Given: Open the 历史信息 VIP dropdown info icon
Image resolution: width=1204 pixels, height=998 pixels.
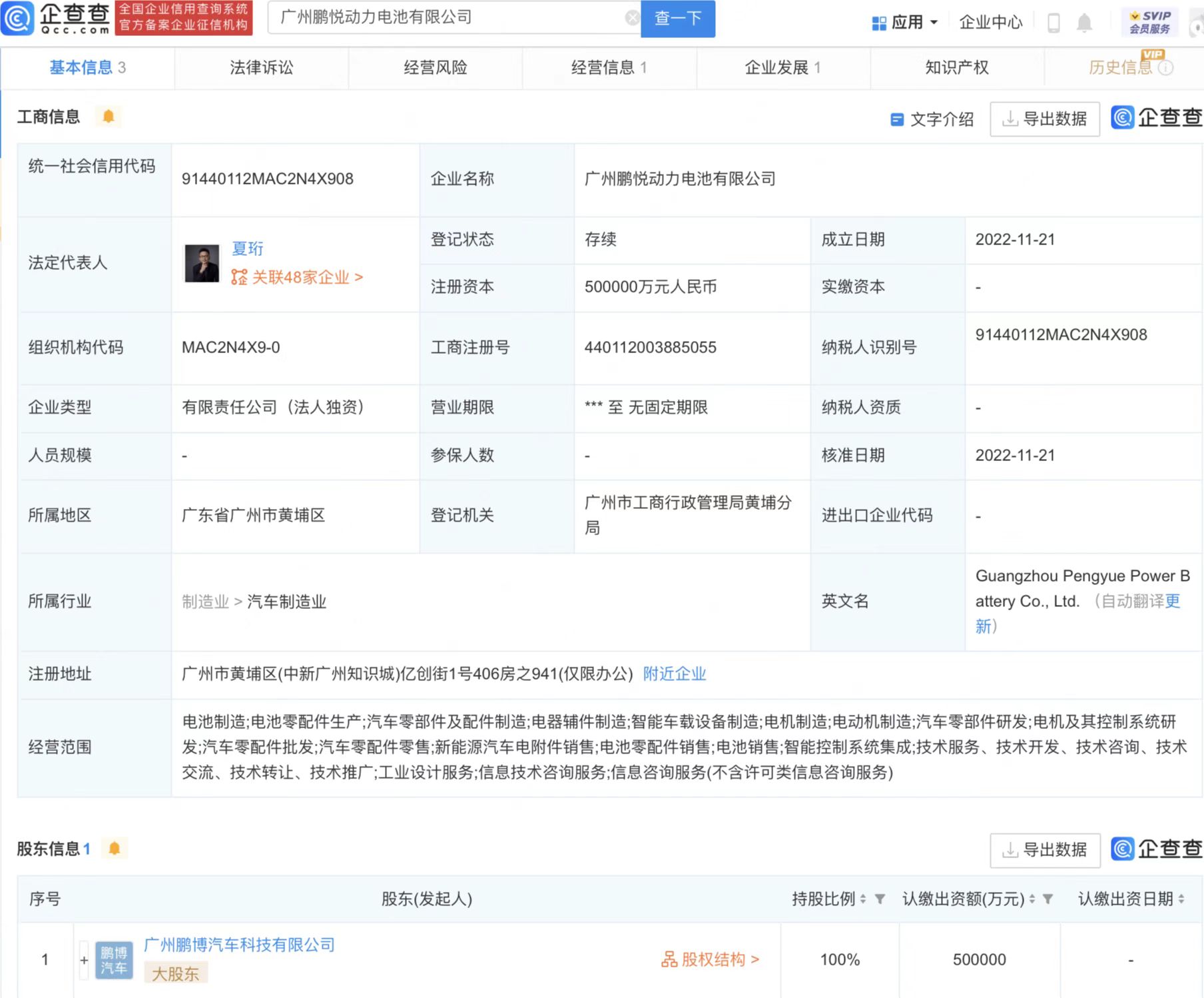Looking at the screenshot, I should [1166, 67].
